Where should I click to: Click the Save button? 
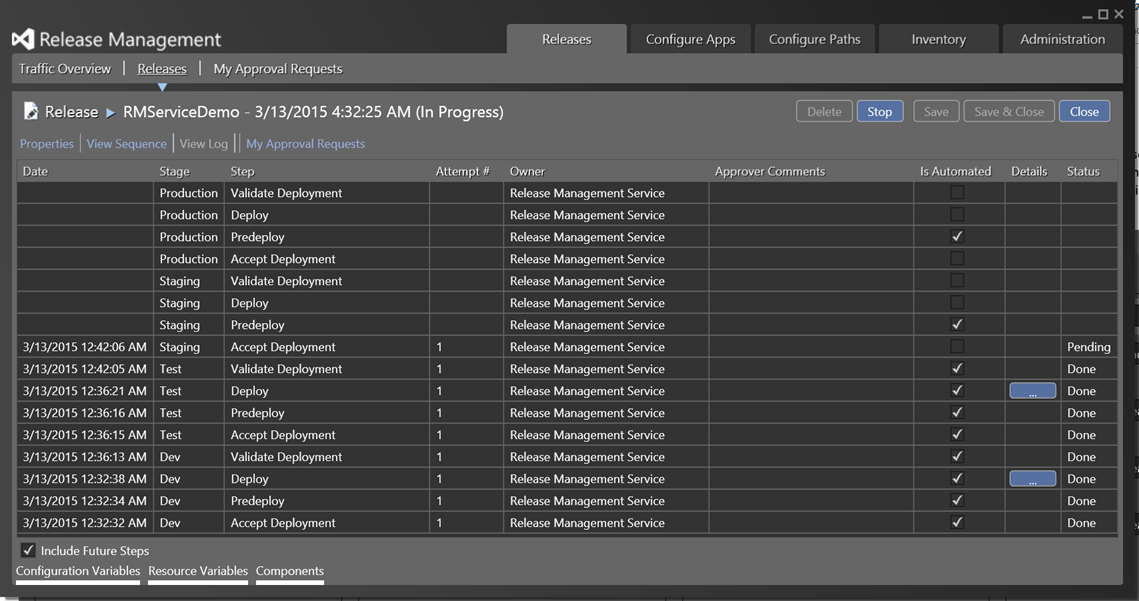936,111
